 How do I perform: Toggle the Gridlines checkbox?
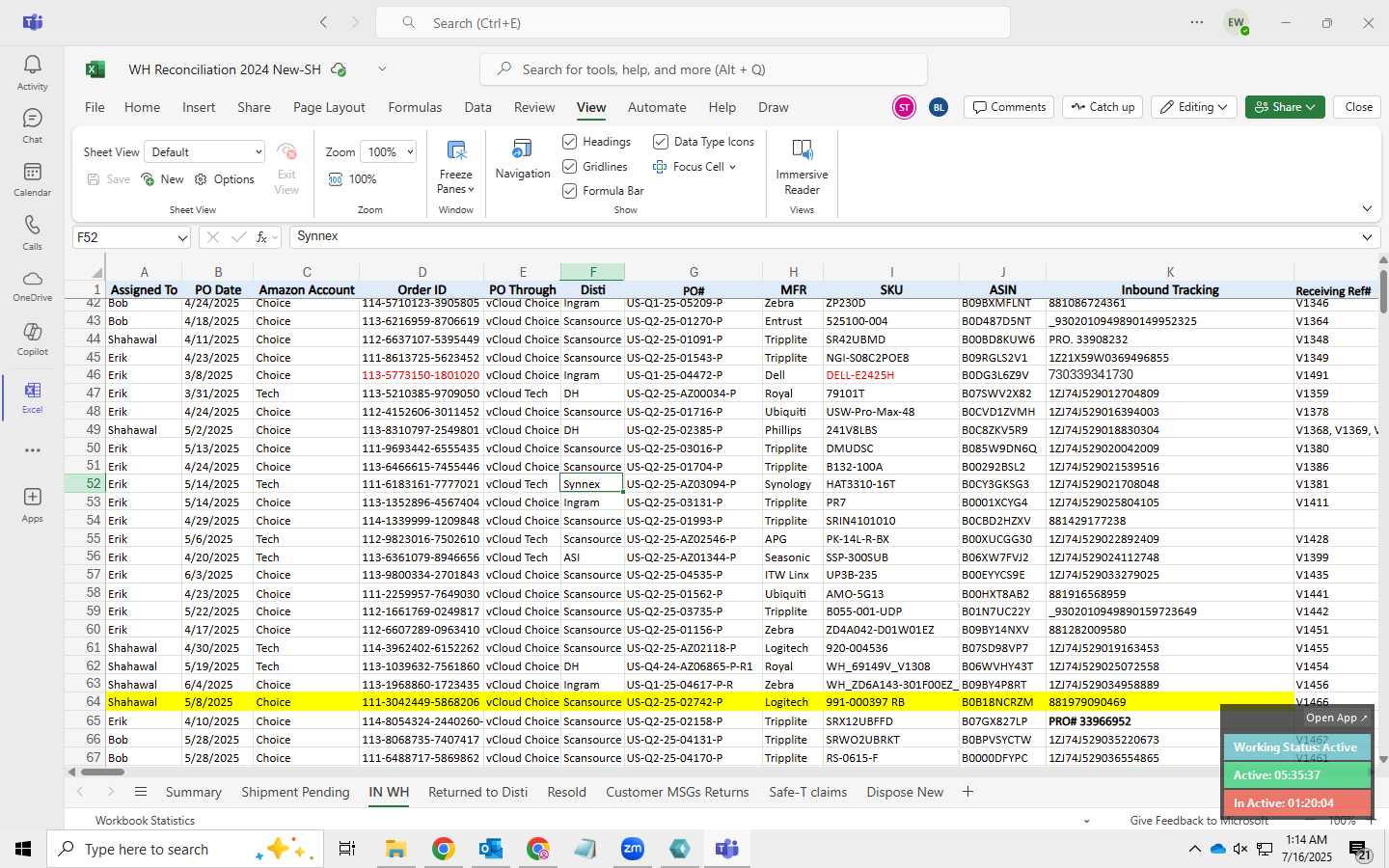pos(569,167)
